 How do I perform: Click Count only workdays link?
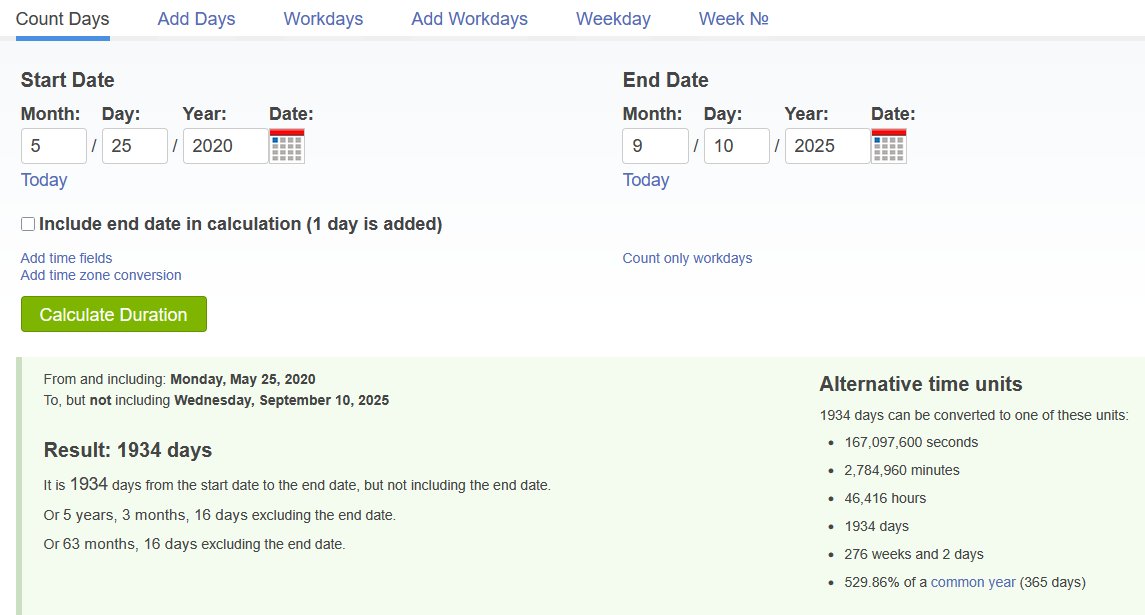point(687,258)
